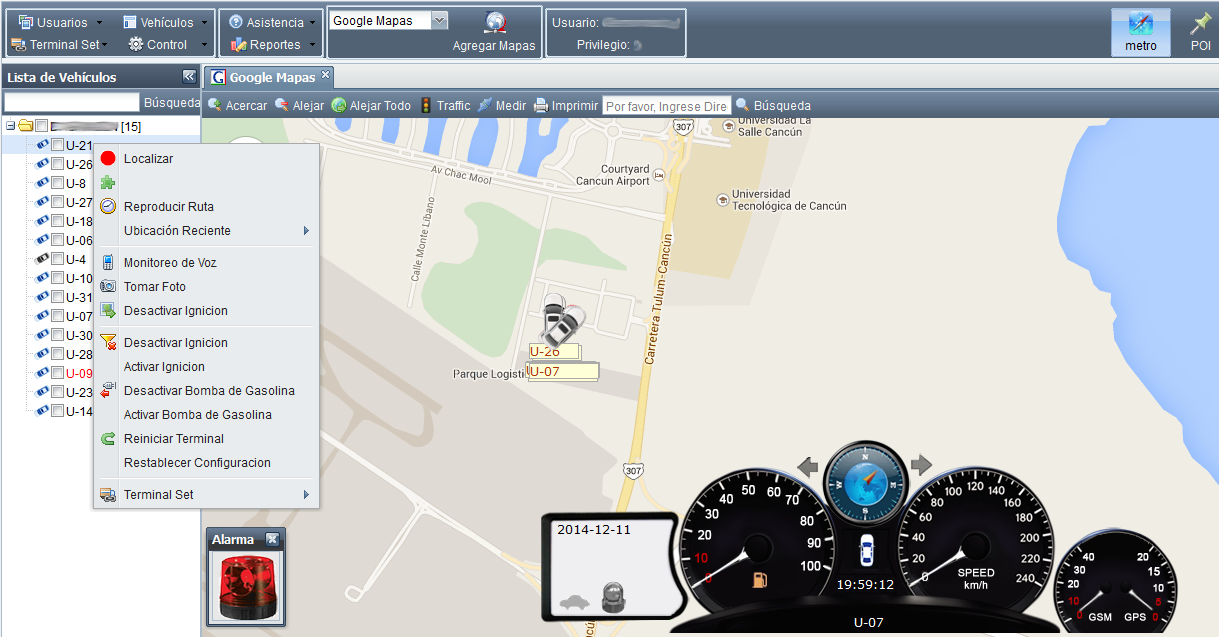Close the Alarma panel
The height and width of the screenshot is (637, 1219).
coord(272,539)
